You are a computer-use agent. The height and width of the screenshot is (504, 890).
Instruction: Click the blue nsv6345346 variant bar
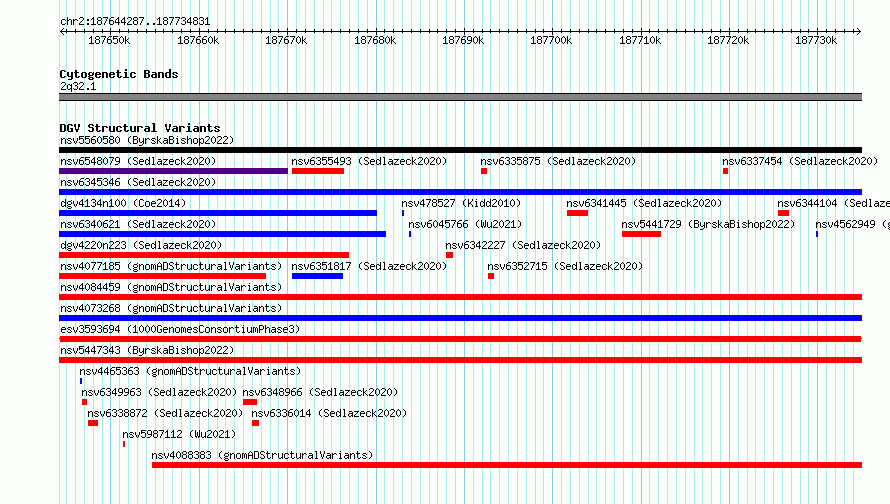pos(460,192)
